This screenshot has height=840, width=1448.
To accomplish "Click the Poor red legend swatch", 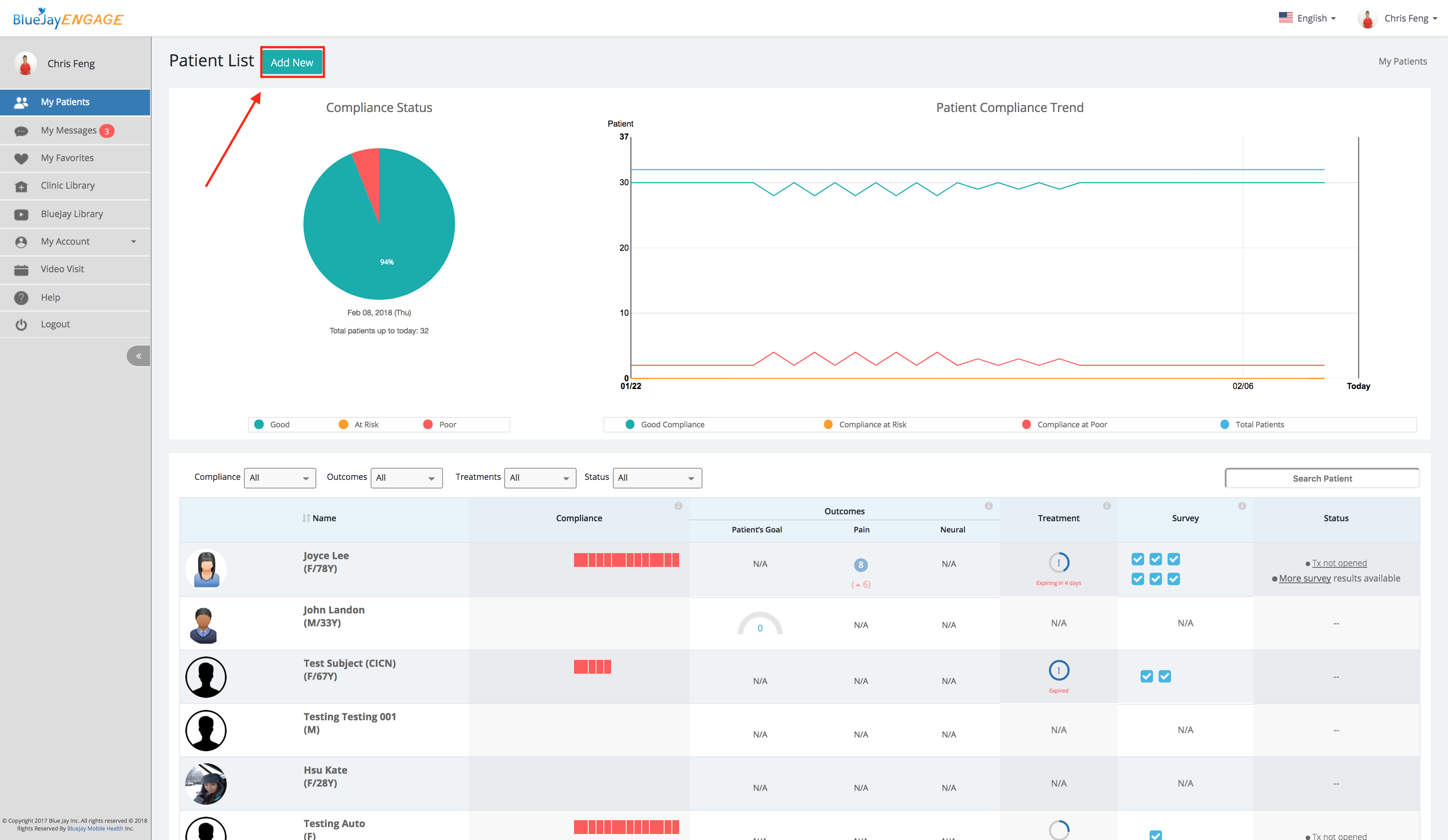I will [x=428, y=425].
